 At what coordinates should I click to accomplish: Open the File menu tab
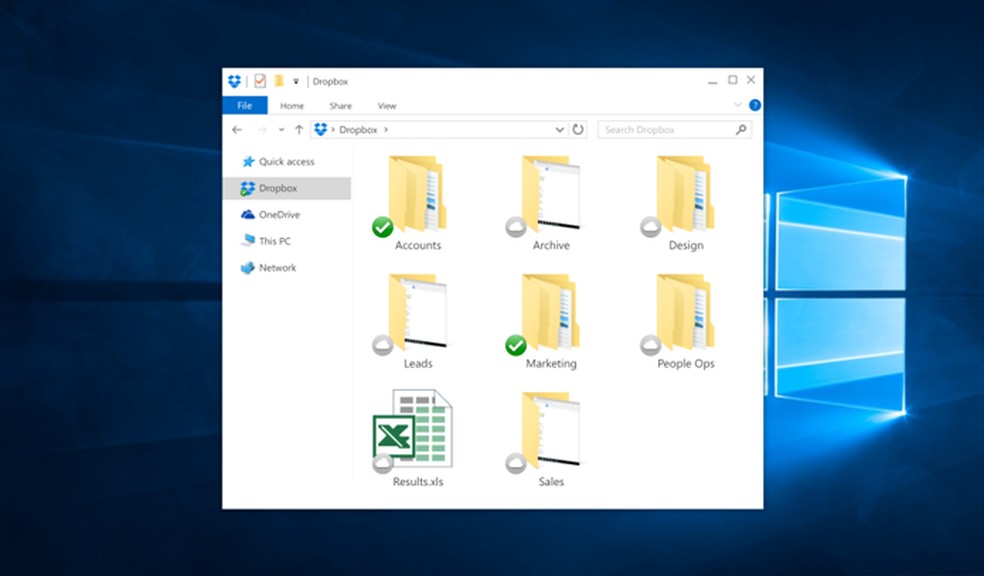click(x=244, y=106)
